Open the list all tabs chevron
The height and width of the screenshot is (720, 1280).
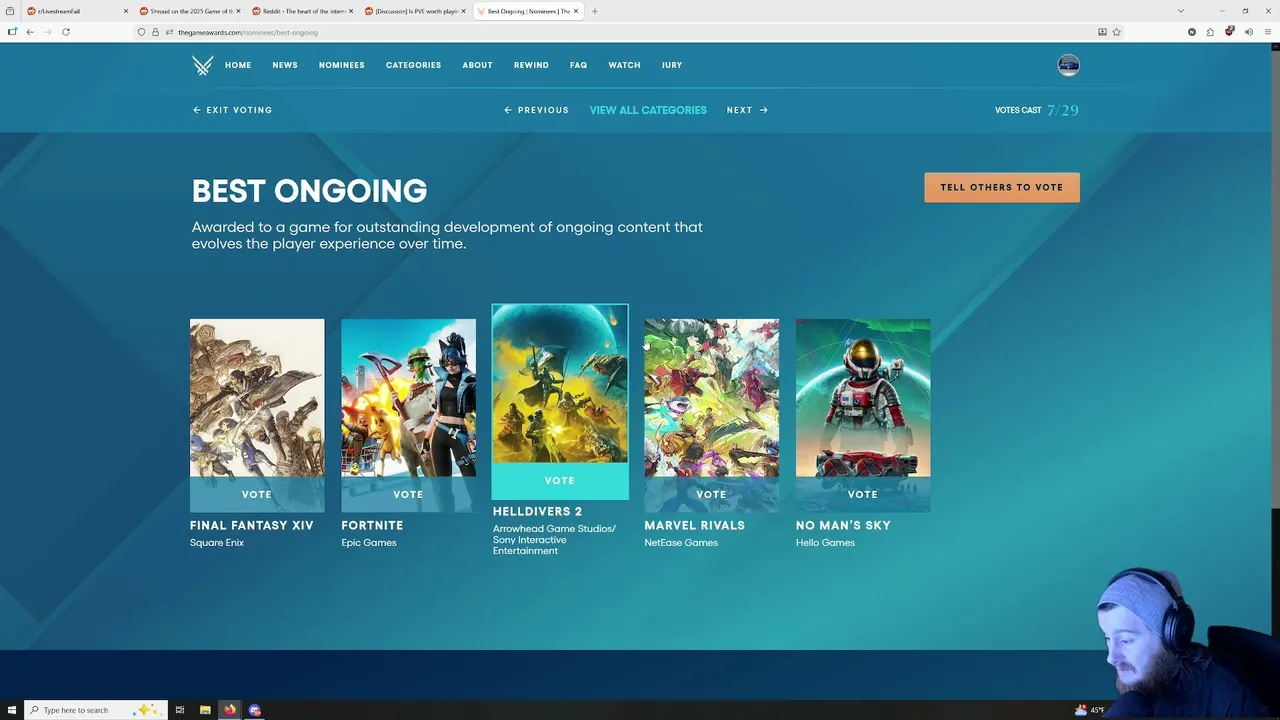1181,11
